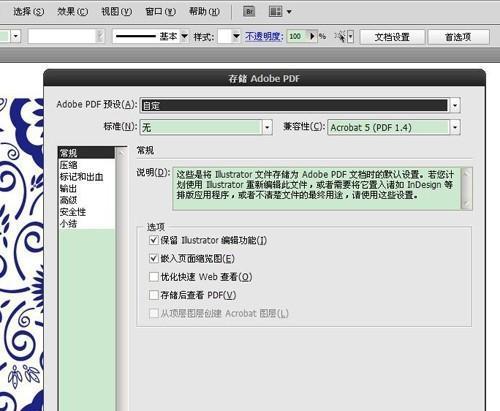Select 小结 in the category list
This screenshot has width=500, height=411.
point(86,223)
